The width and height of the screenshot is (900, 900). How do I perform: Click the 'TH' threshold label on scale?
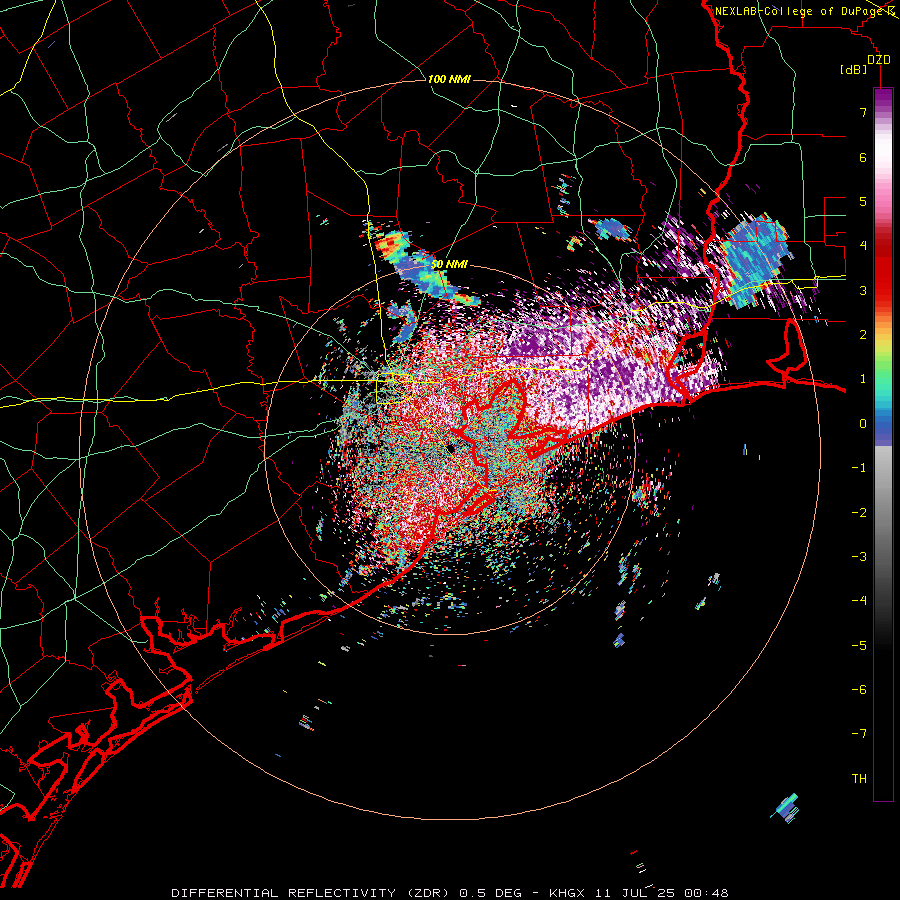click(859, 779)
